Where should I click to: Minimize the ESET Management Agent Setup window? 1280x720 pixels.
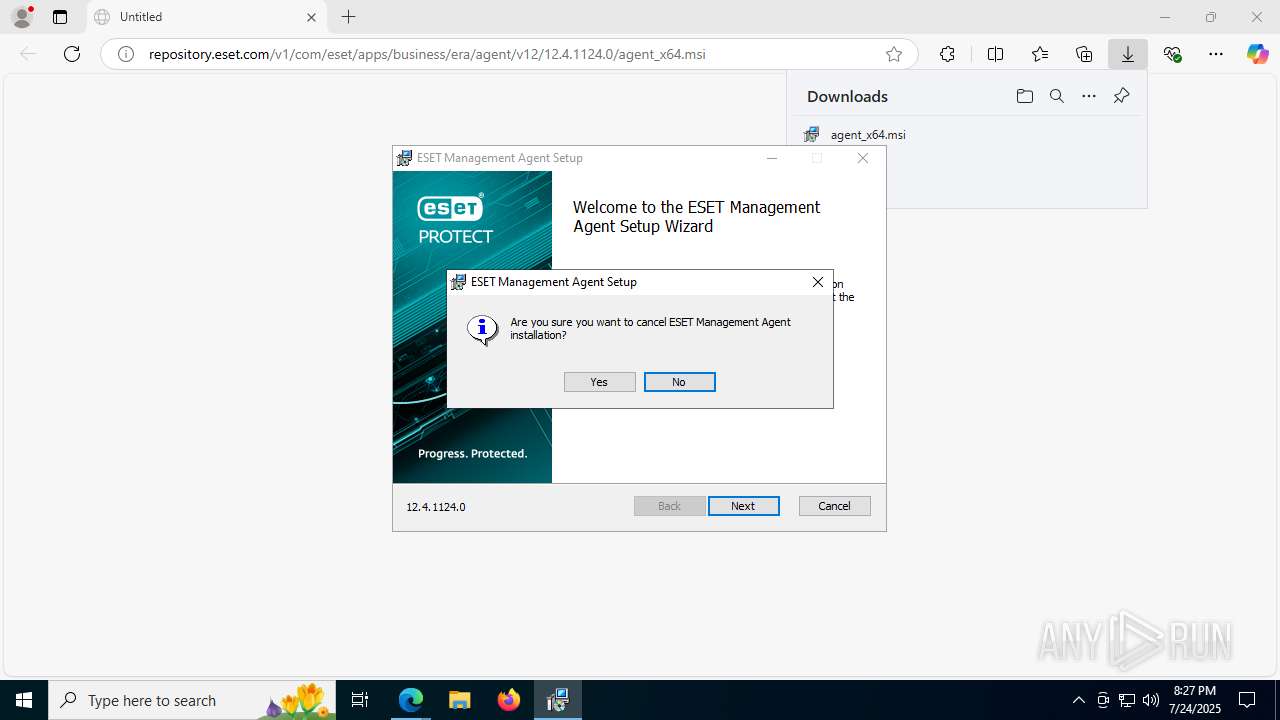coord(771,158)
